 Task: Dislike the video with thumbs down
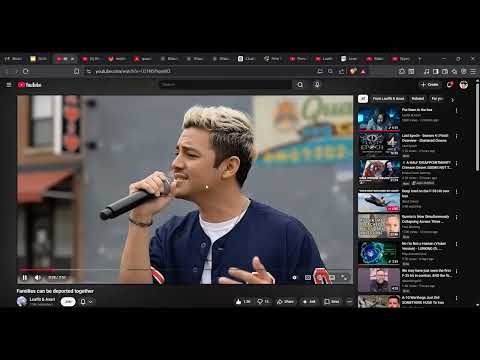click(x=263, y=301)
